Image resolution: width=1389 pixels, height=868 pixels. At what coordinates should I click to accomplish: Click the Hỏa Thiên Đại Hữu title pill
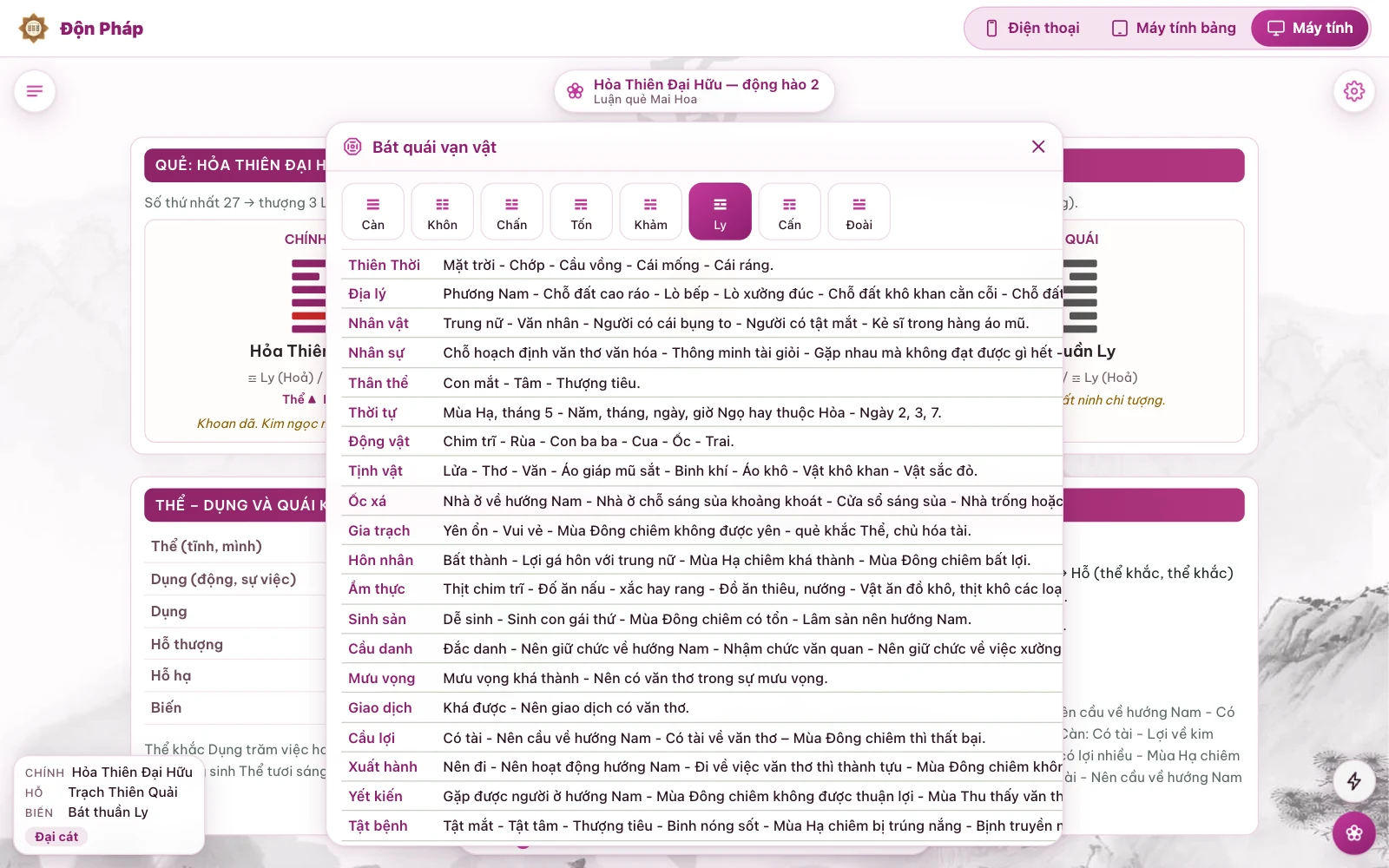coord(694,91)
